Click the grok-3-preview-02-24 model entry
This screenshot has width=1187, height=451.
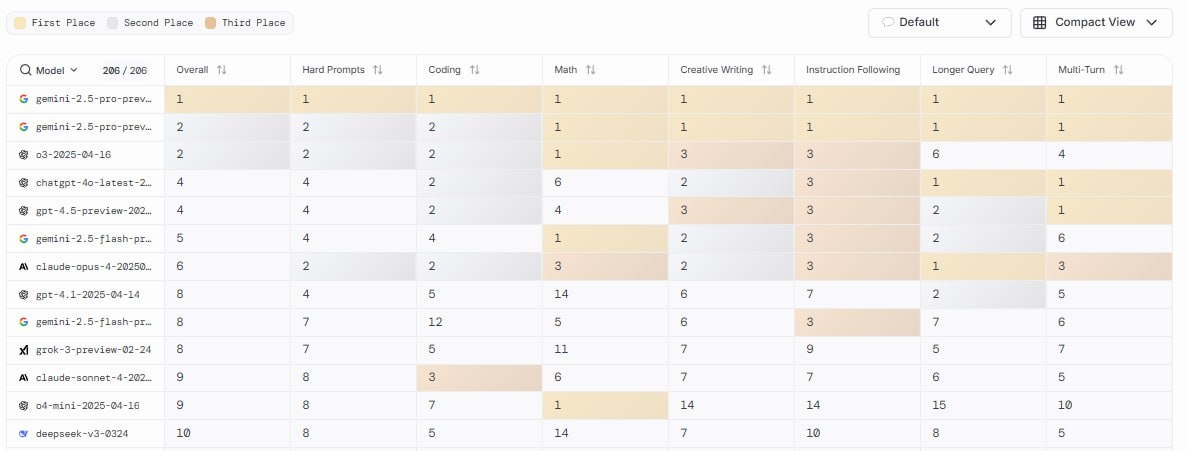pos(94,350)
